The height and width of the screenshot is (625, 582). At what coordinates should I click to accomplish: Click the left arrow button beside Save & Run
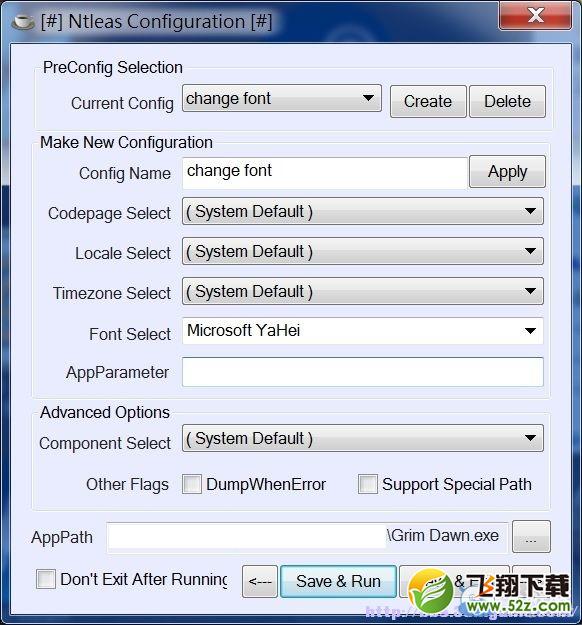tap(260, 581)
